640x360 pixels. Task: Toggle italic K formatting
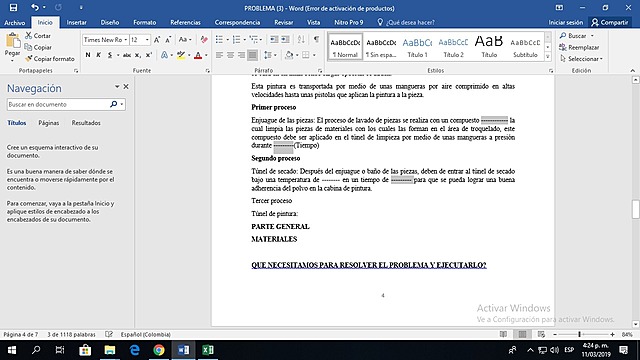[98, 55]
